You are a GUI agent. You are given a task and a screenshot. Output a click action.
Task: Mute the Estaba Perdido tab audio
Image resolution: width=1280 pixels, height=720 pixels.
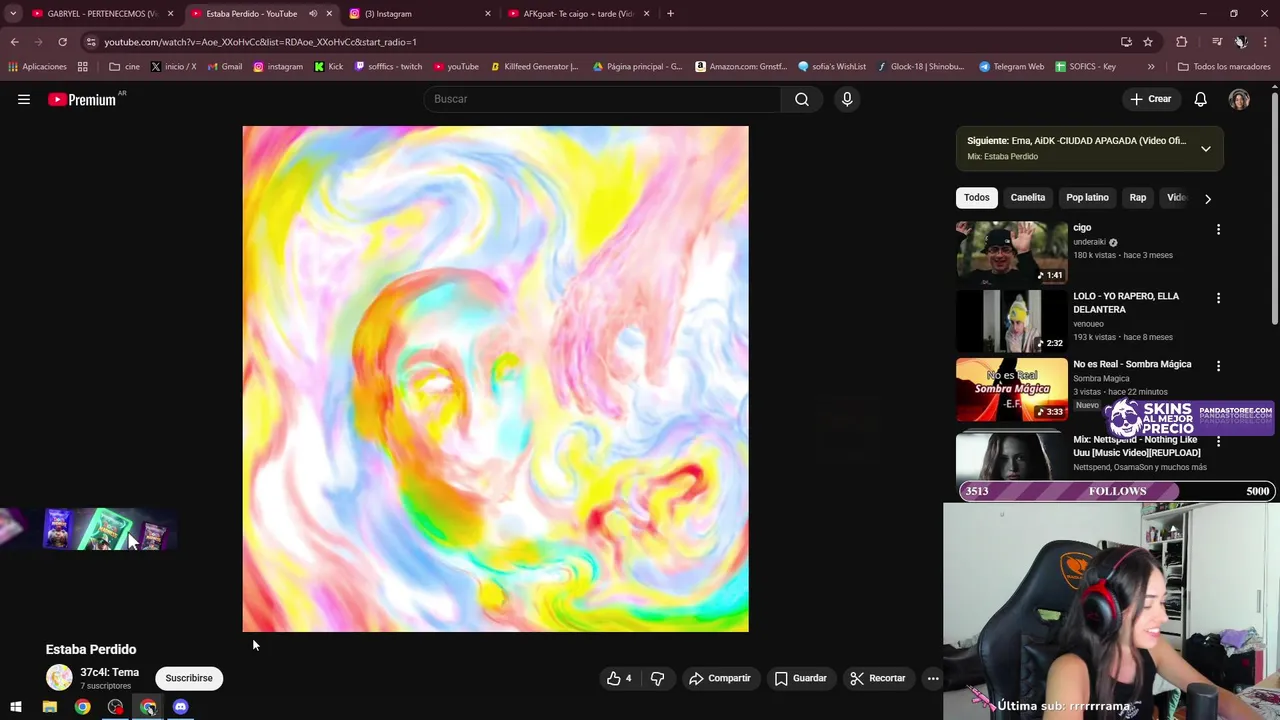pyautogui.click(x=313, y=14)
